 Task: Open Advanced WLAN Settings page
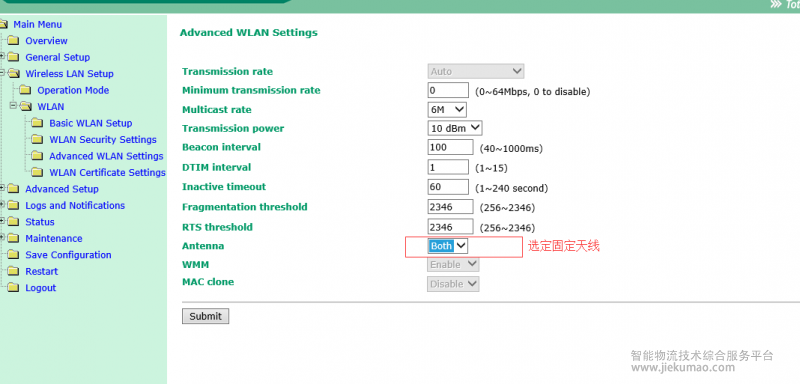106,156
